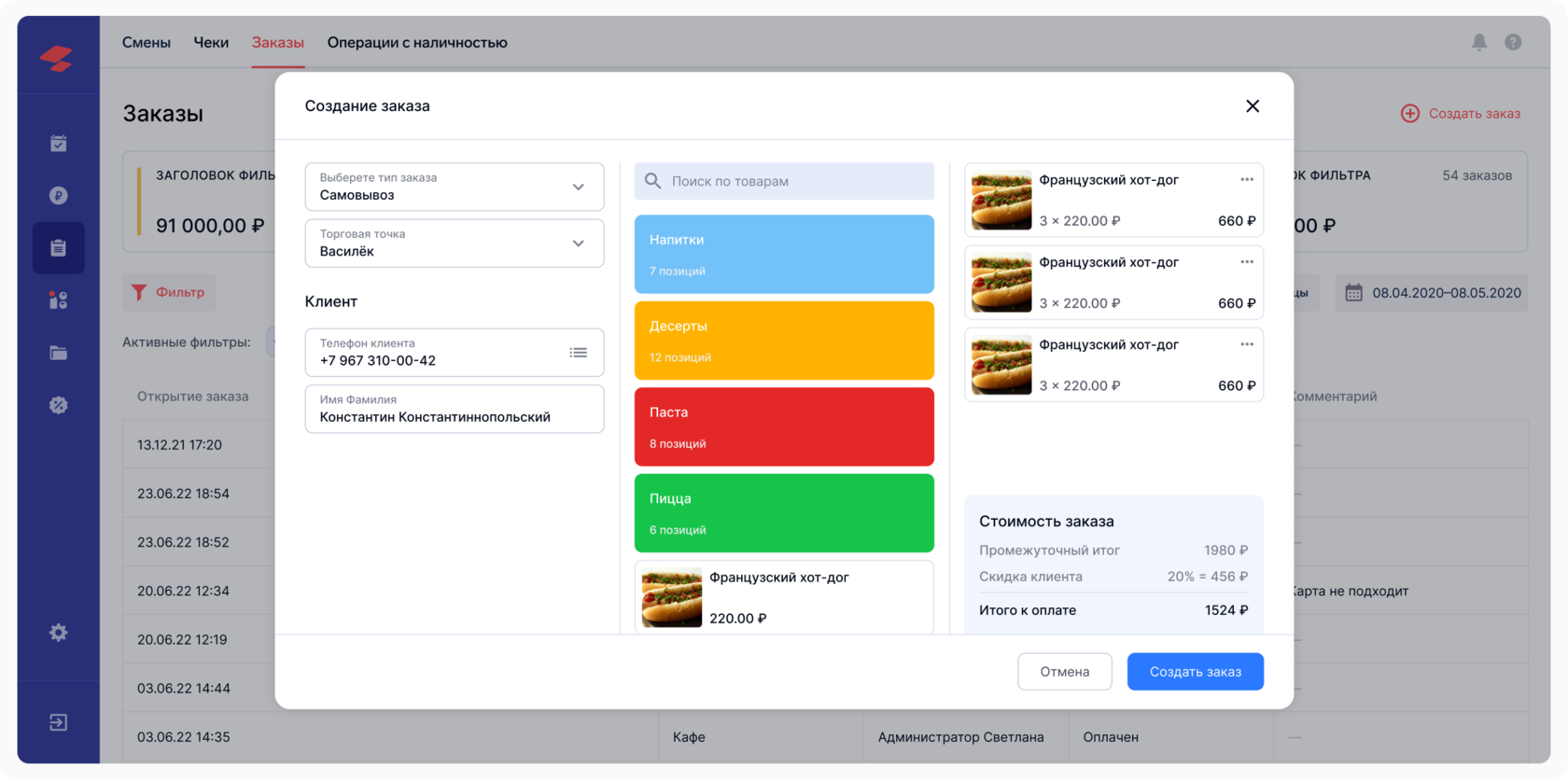This screenshot has height=780, width=1568.
Task: Open the settings gear in sidebar
Action: (58, 633)
